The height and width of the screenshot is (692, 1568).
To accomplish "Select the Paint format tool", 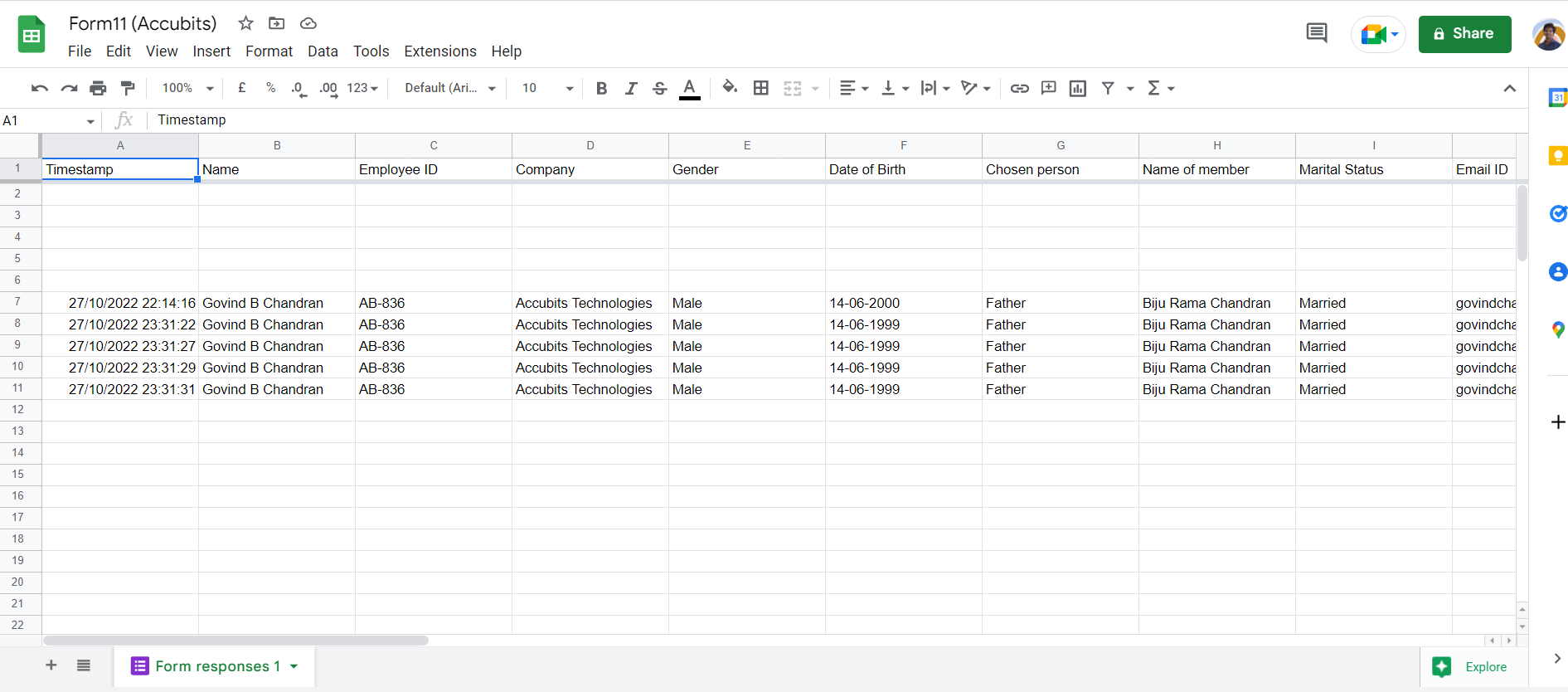I will click(128, 88).
